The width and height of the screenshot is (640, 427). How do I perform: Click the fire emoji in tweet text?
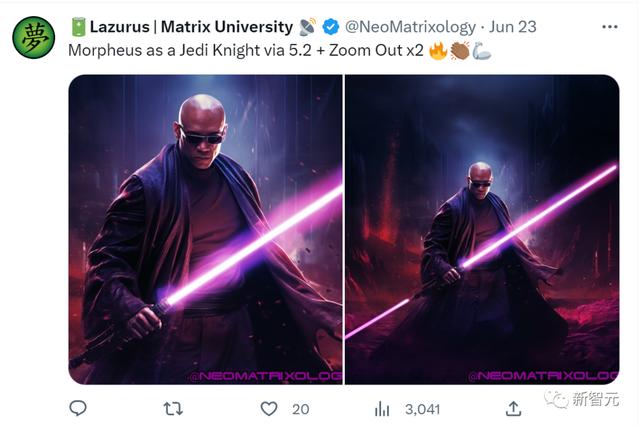click(438, 48)
